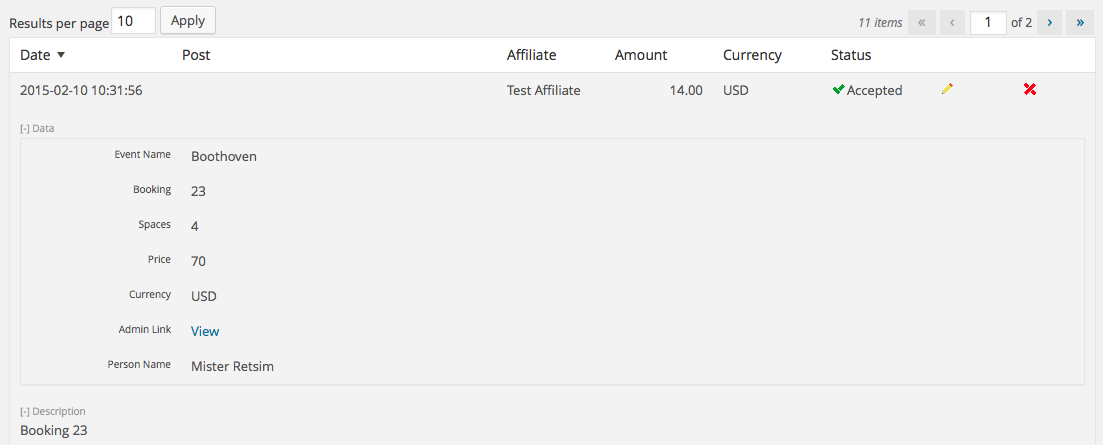Click the previous page arrow
This screenshot has width=1103, height=445.
click(952, 22)
